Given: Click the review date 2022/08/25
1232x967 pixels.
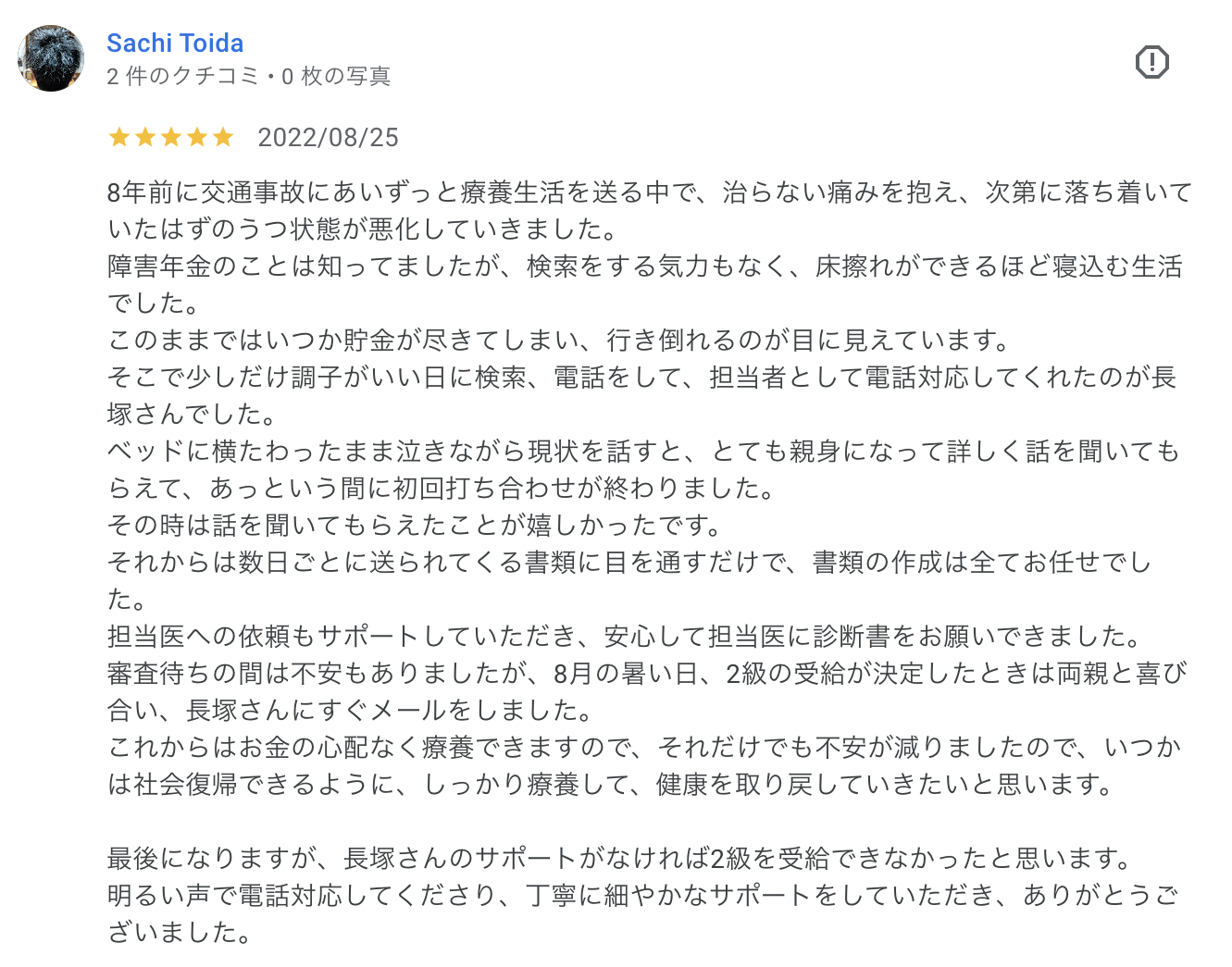Looking at the screenshot, I should [328, 137].
